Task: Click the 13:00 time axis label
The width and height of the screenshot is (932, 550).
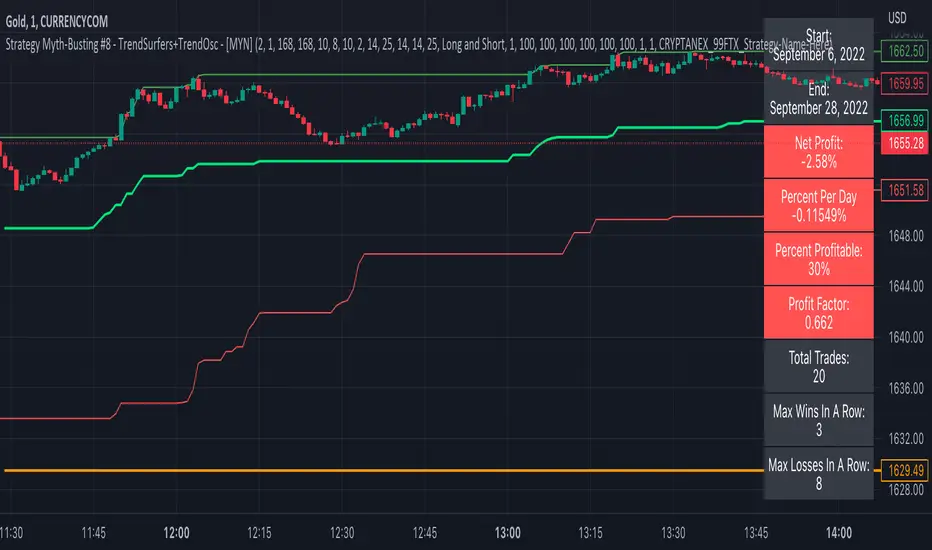Action: click(508, 533)
